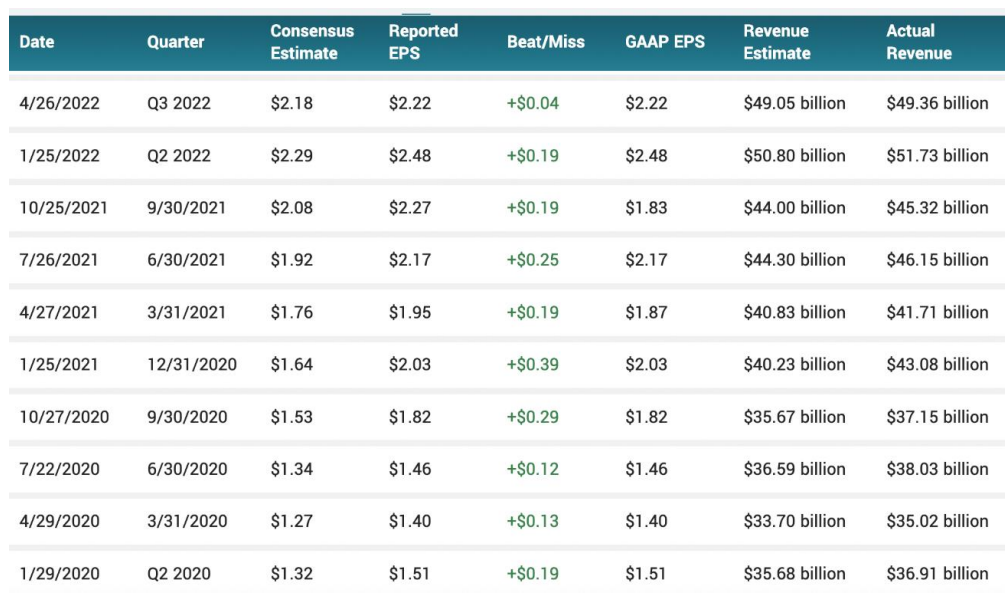Select the Reported EPS column header
Image resolution: width=1005 pixels, height=598 pixels.
point(423,42)
